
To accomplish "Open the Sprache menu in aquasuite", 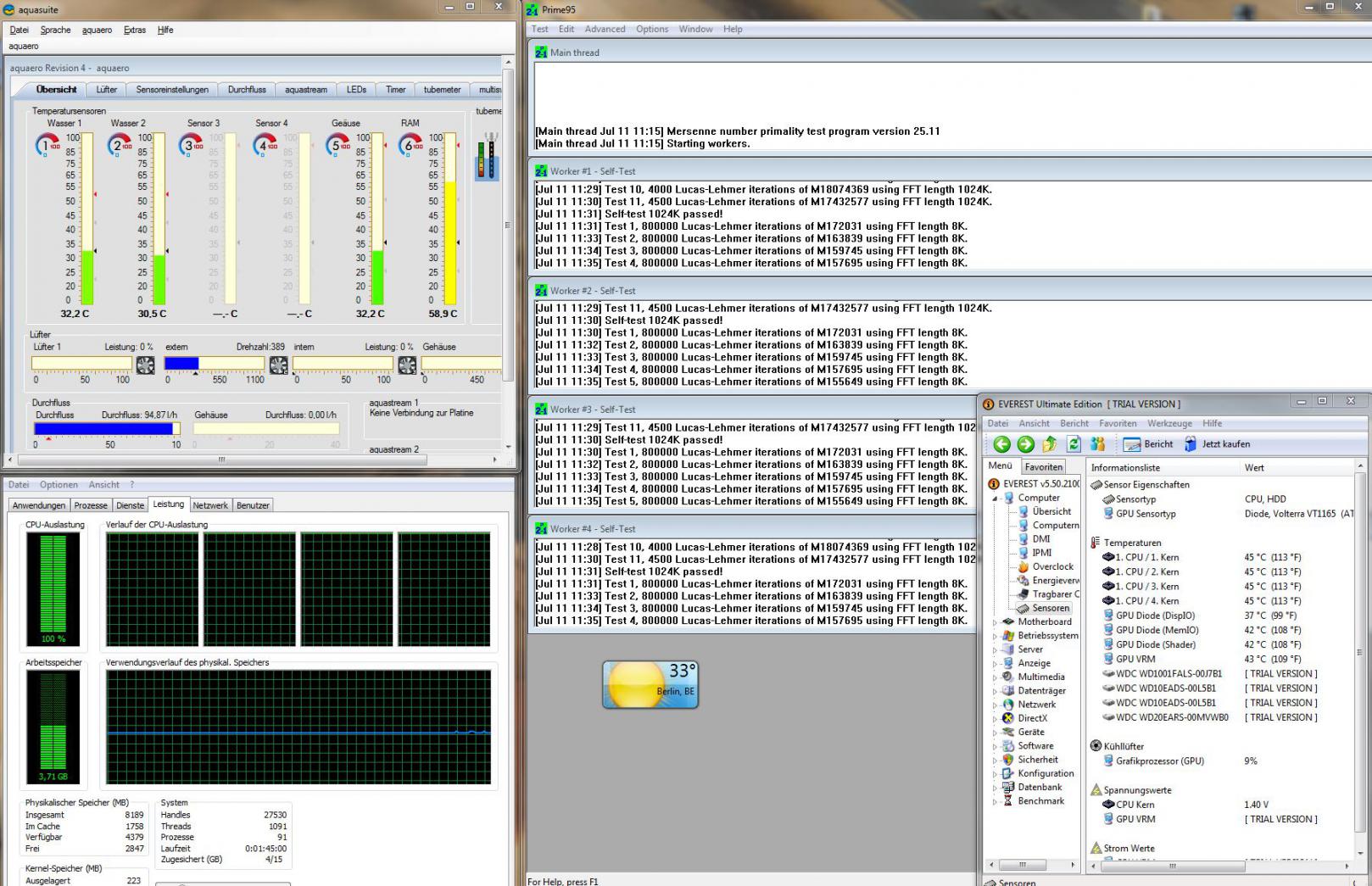I will click(56, 30).
